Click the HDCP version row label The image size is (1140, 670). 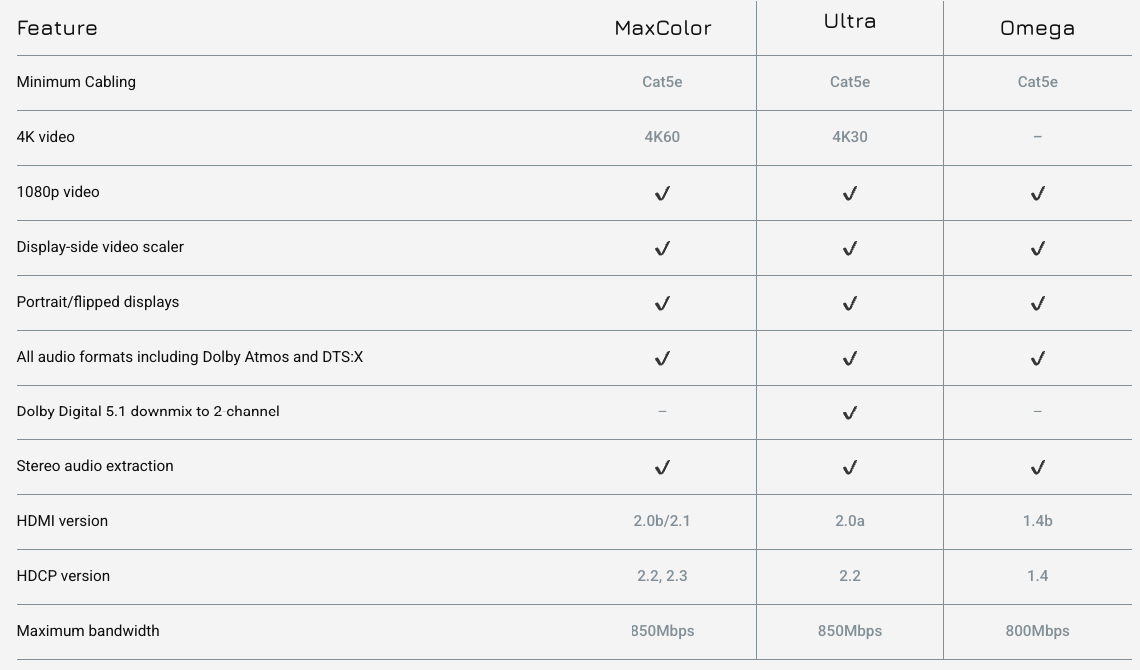63,576
